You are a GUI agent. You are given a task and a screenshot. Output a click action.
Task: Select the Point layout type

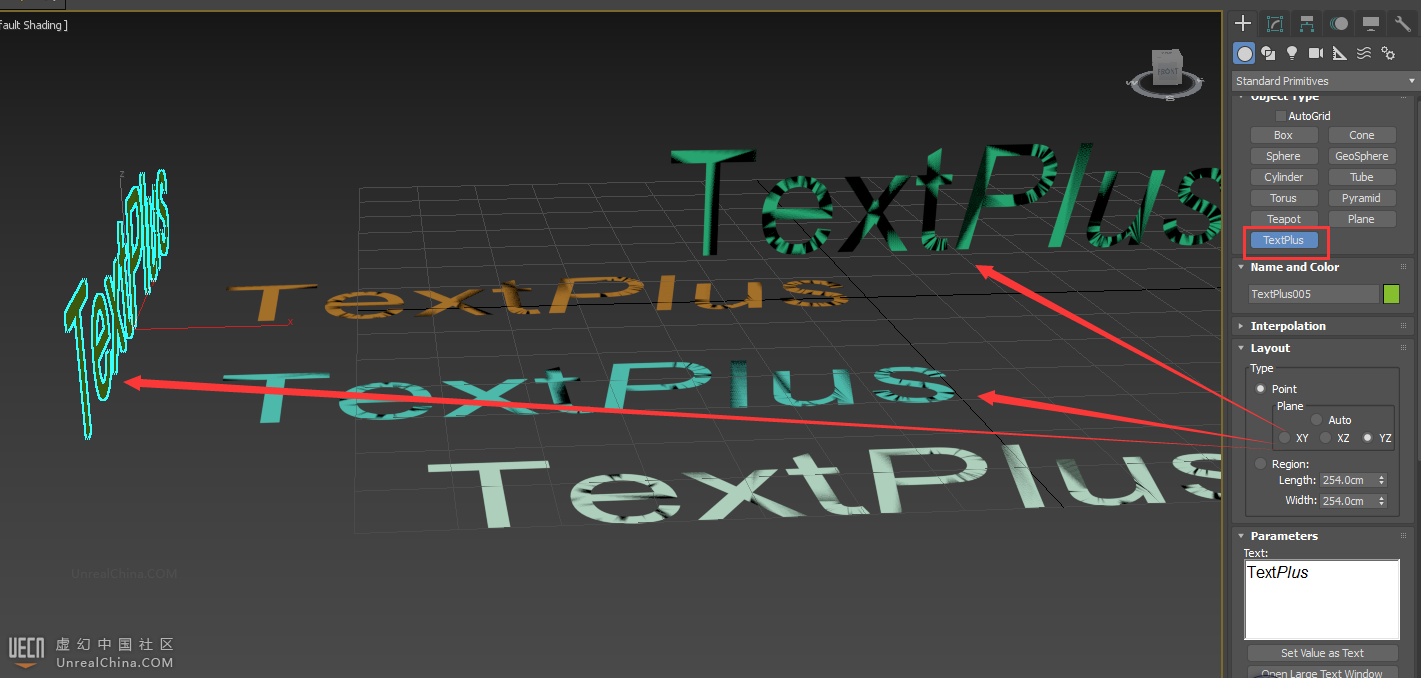tap(1261, 389)
